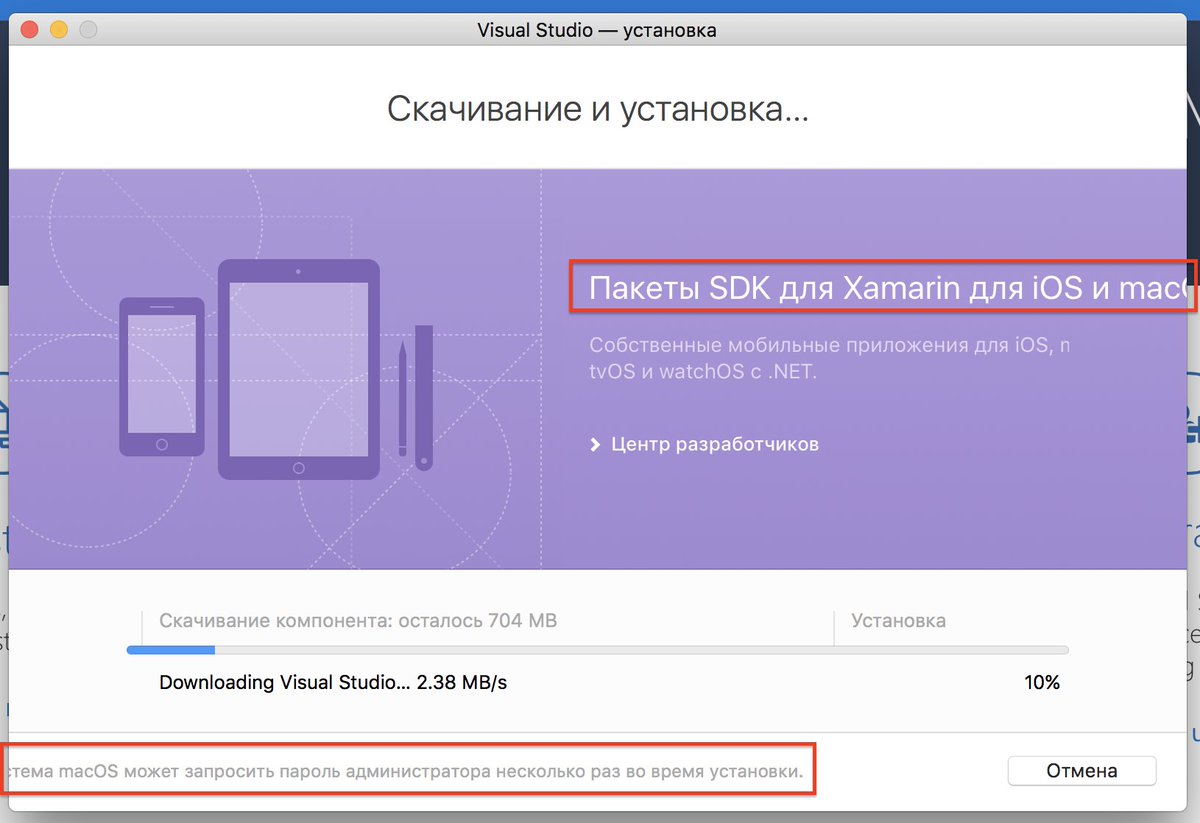Image resolution: width=1200 pixels, height=823 pixels.
Task: Click the chevron arrow before Центр разработчиков
Action: pyautogui.click(x=595, y=443)
